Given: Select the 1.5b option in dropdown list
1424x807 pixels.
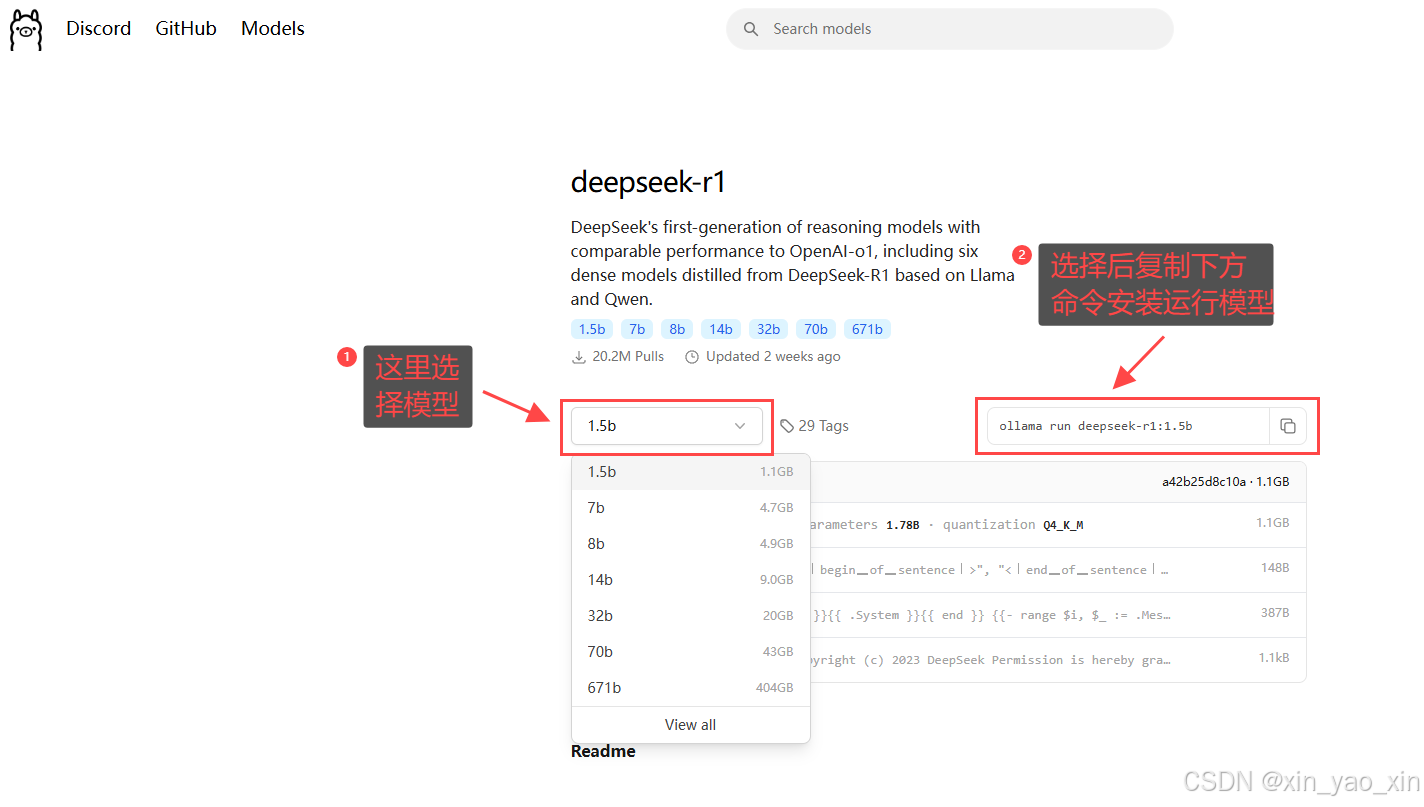Looking at the screenshot, I should pyautogui.click(x=690, y=472).
